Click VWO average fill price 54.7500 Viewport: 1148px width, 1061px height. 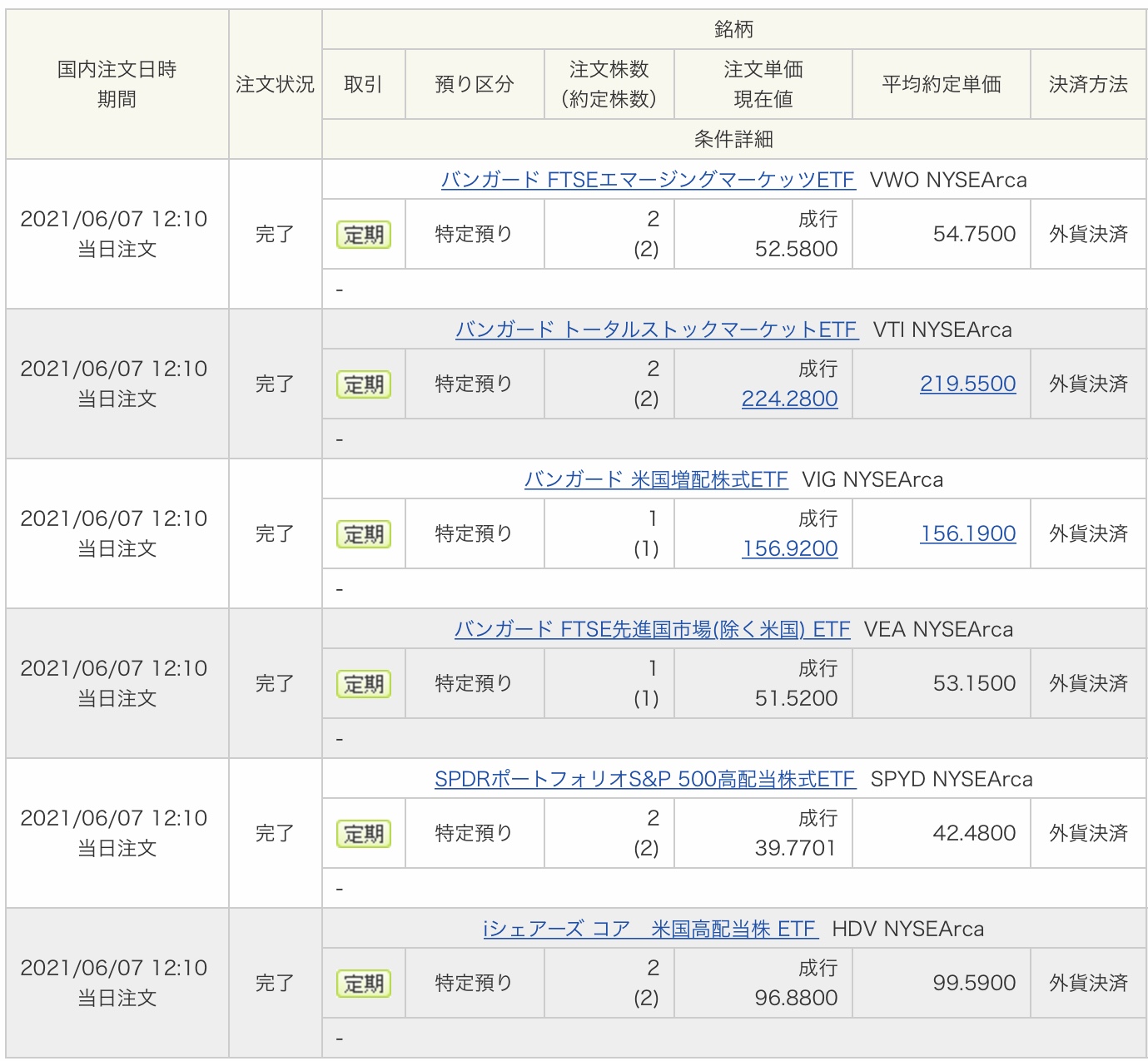tap(975, 234)
